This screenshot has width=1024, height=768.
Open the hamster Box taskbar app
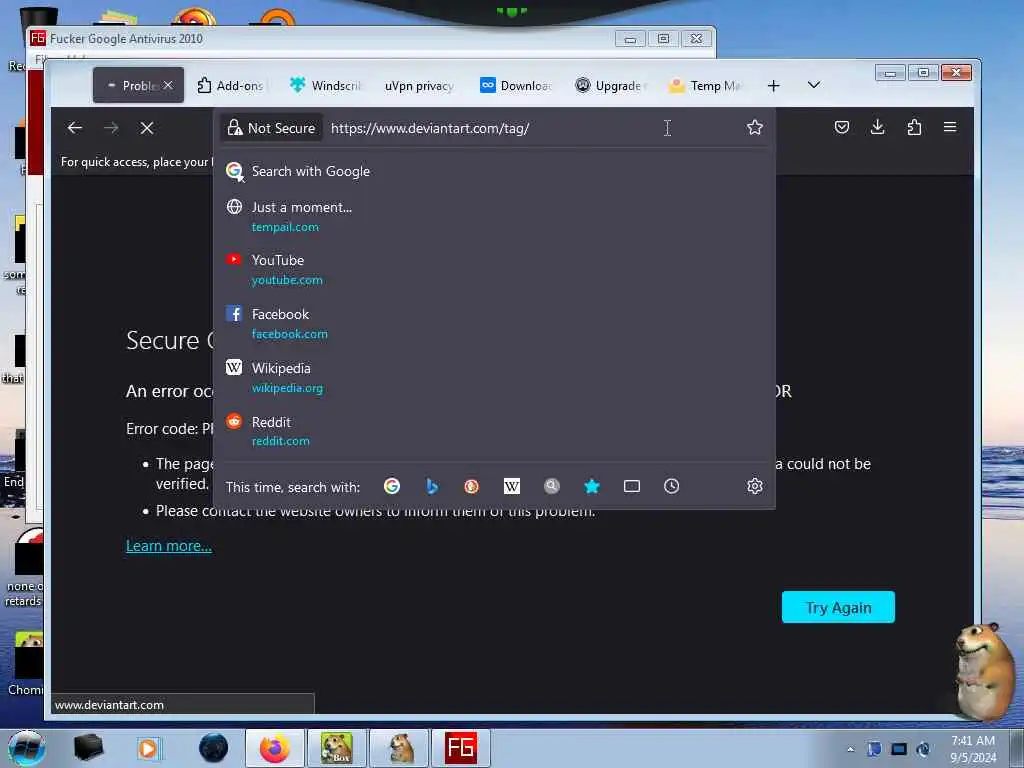[337, 748]
